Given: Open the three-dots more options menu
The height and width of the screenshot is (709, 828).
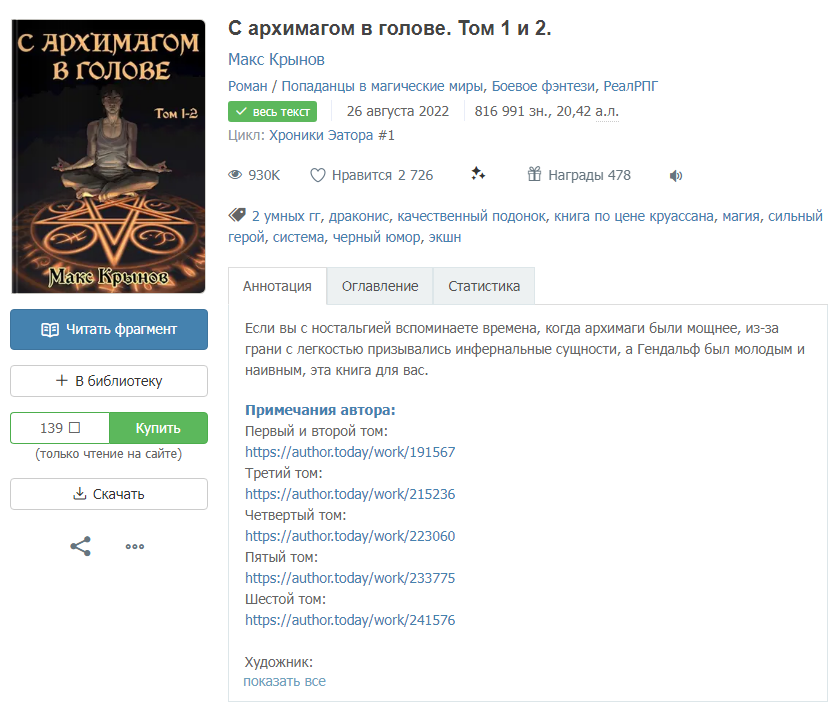Looking at the screenshot, I should point(135,546).
